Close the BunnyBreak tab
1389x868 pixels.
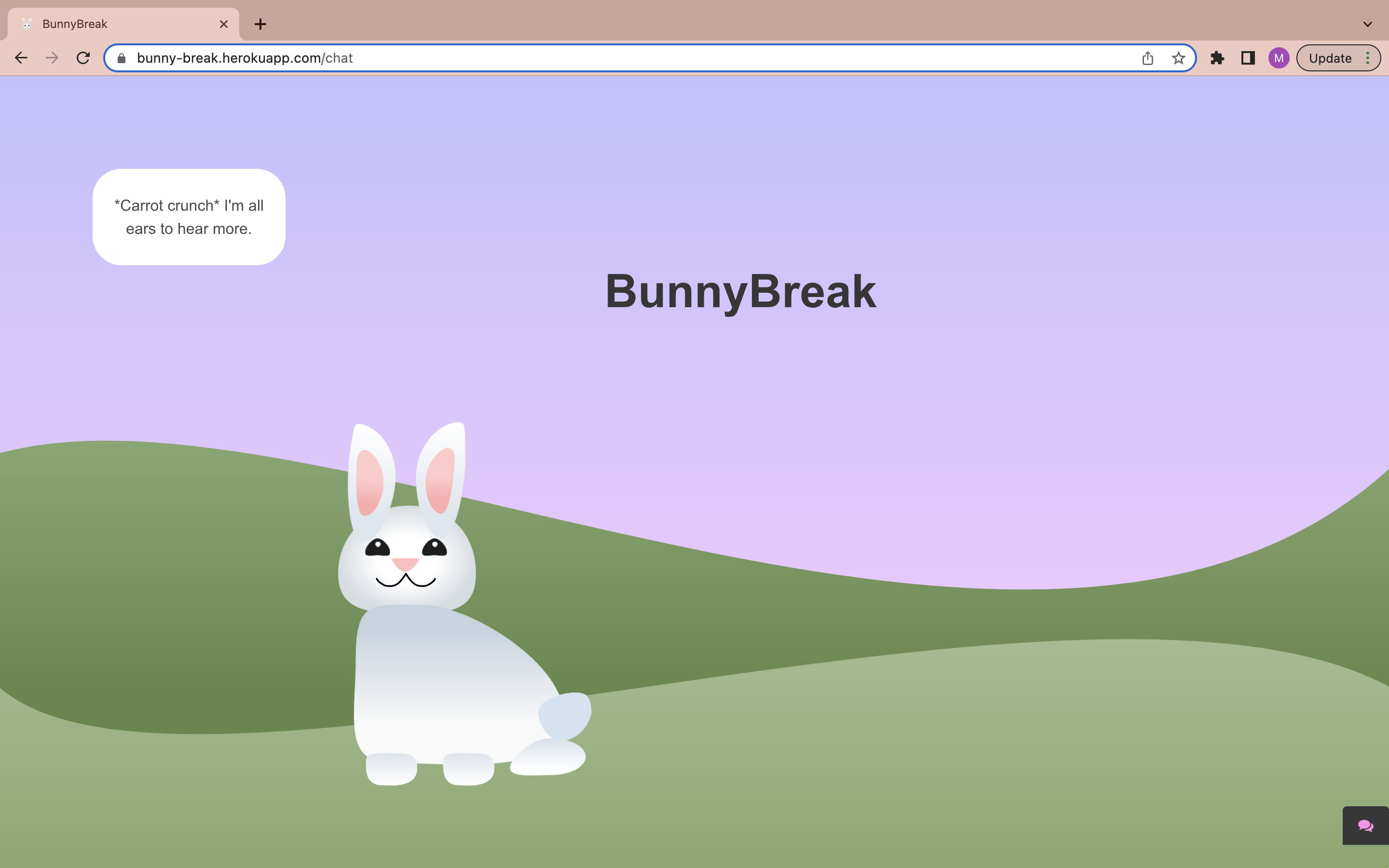pyautogui.click(x=223, y=24)
